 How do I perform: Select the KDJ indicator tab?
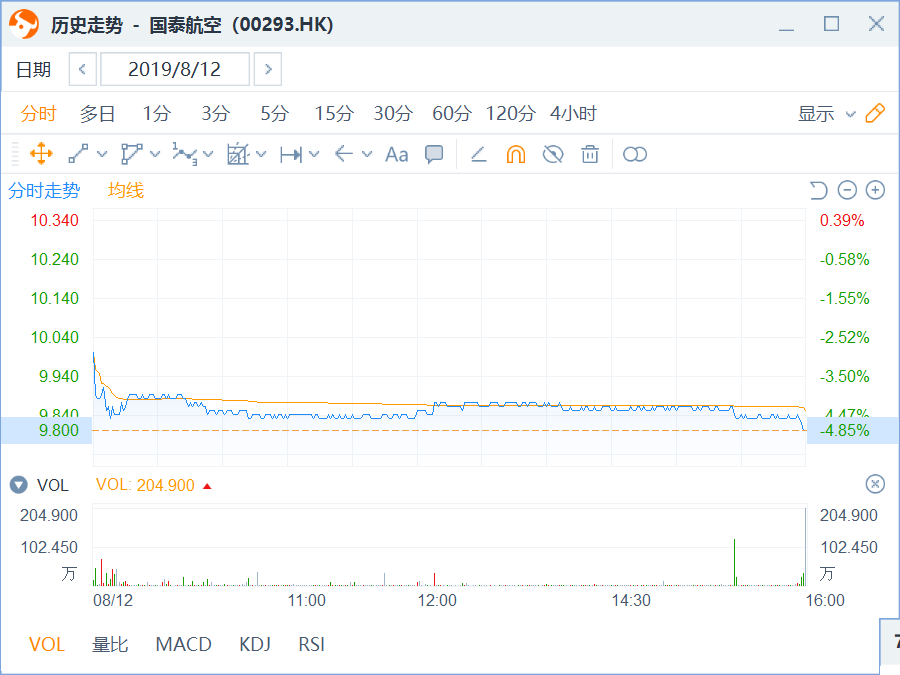point(255,645)
